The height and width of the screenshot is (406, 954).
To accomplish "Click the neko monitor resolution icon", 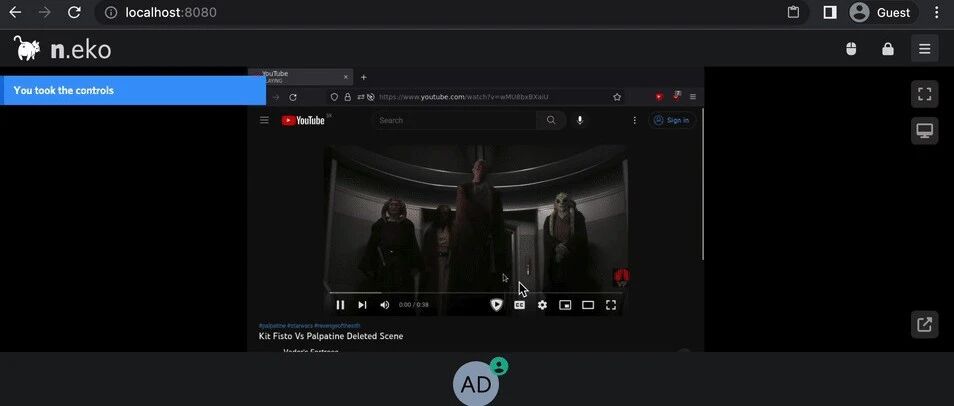I will pyautogui.click(x=924, y=131).
